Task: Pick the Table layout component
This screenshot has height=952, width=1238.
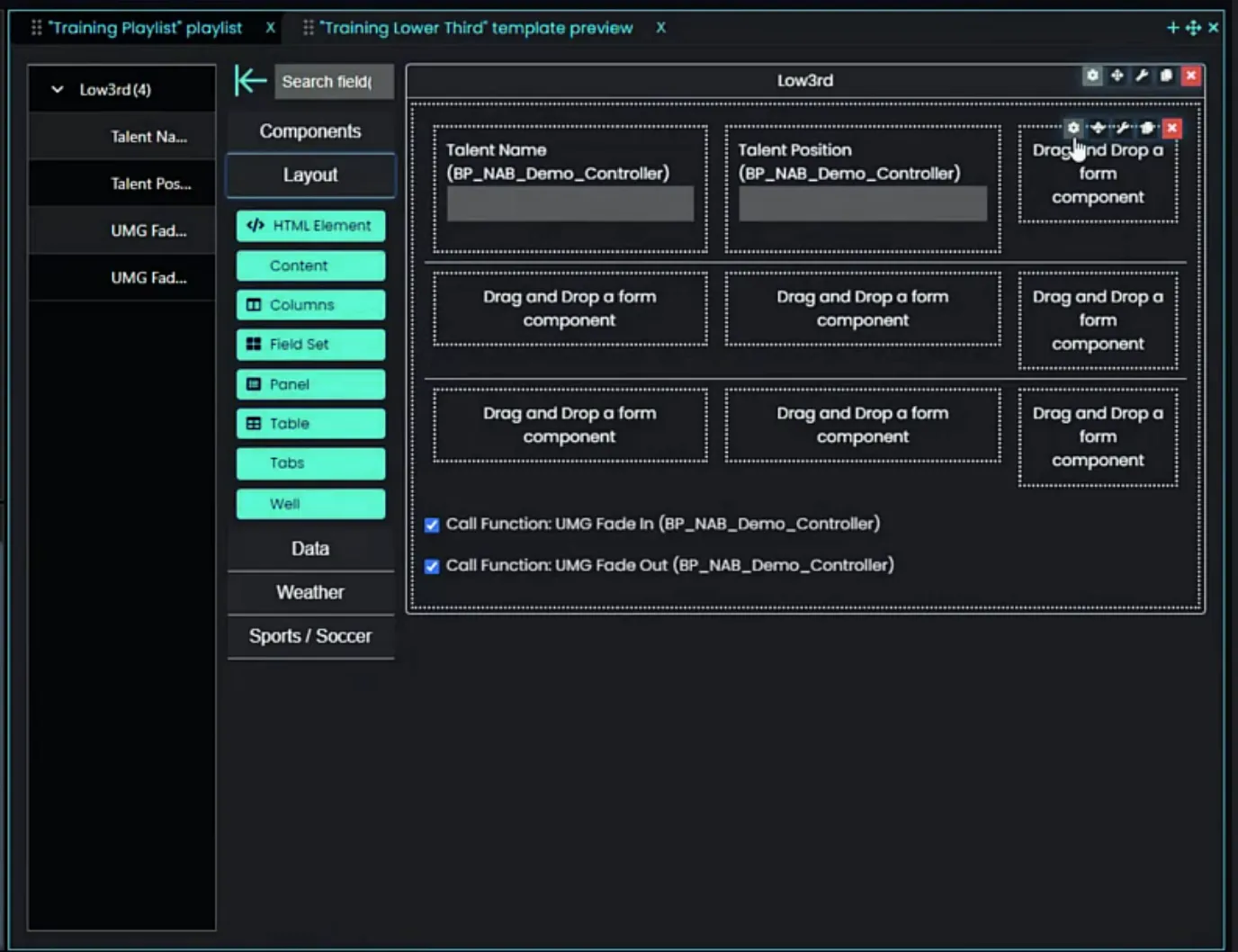Action: [x=310, y=424]
